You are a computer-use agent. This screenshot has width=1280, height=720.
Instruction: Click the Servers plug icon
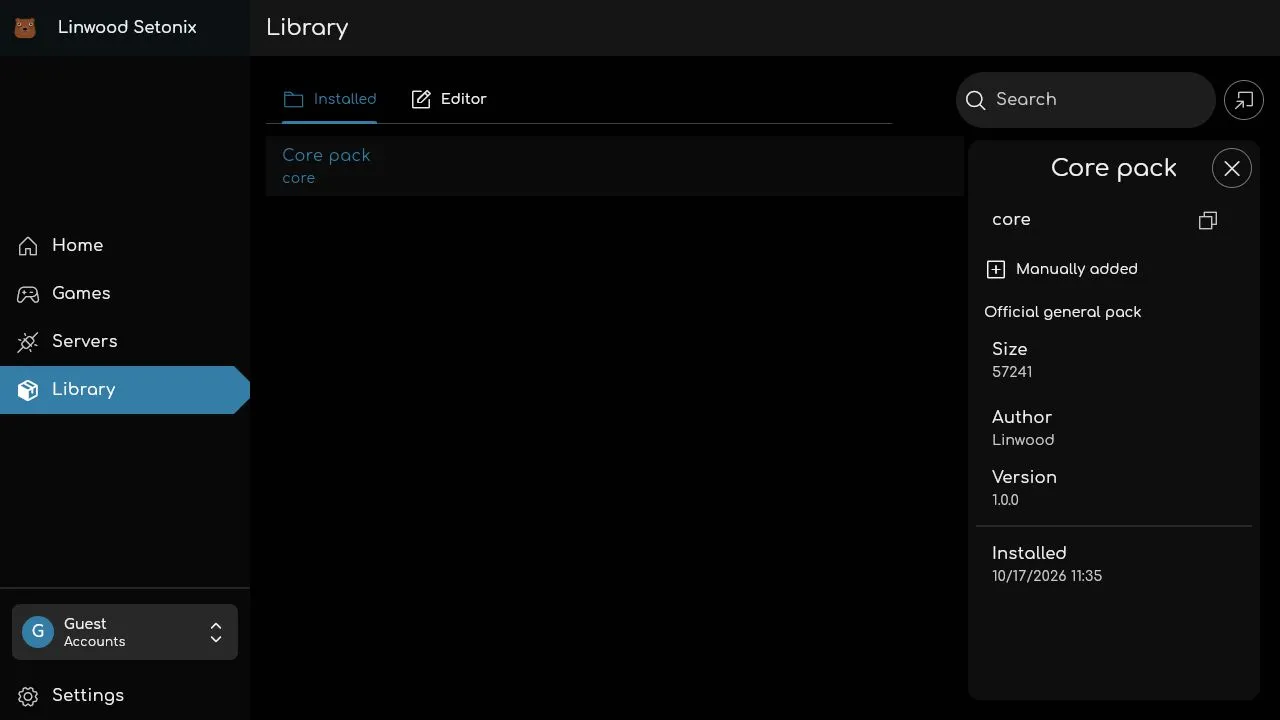coord(28,342)
